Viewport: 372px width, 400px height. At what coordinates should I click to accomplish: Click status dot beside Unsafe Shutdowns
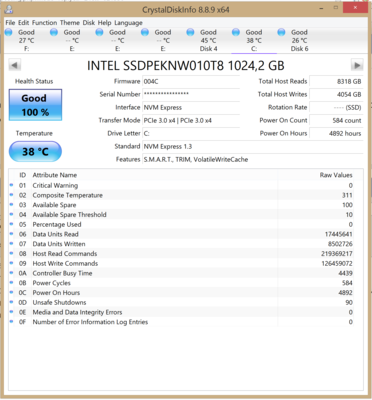[12, 302]
